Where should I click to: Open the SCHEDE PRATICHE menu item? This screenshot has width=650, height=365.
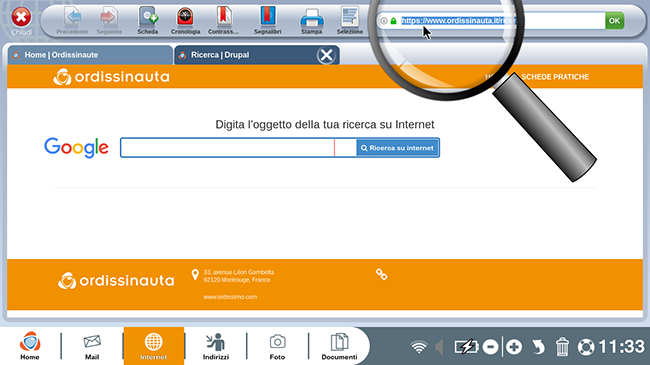(x=555, y=77)
